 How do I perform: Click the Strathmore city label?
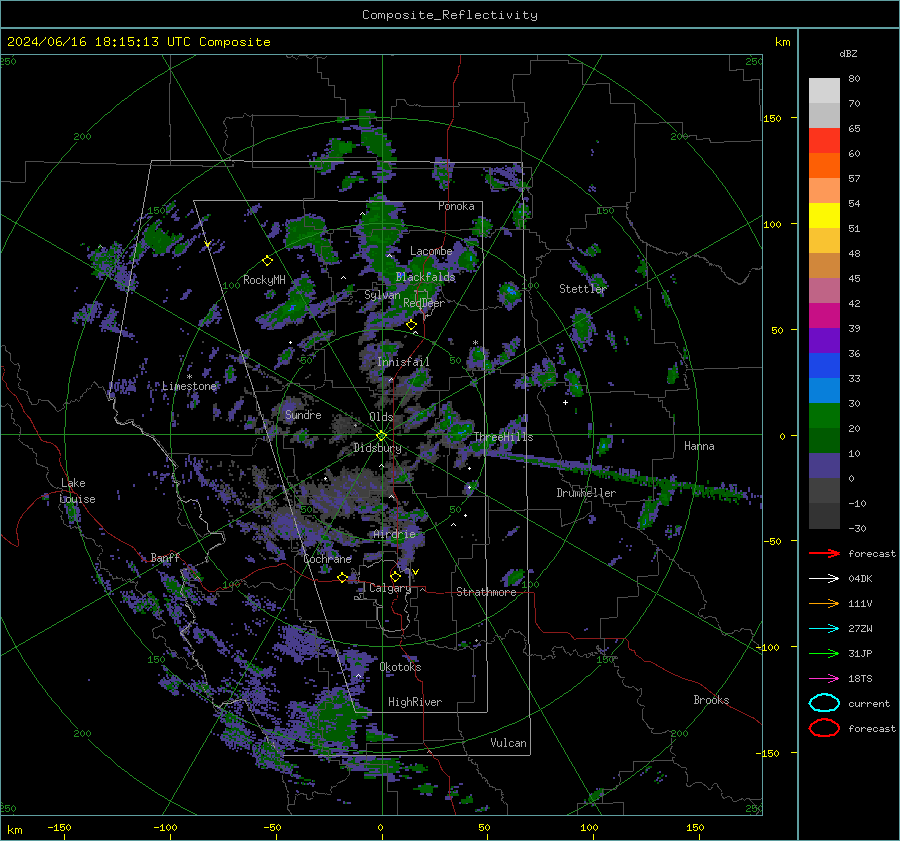[486, 592]
